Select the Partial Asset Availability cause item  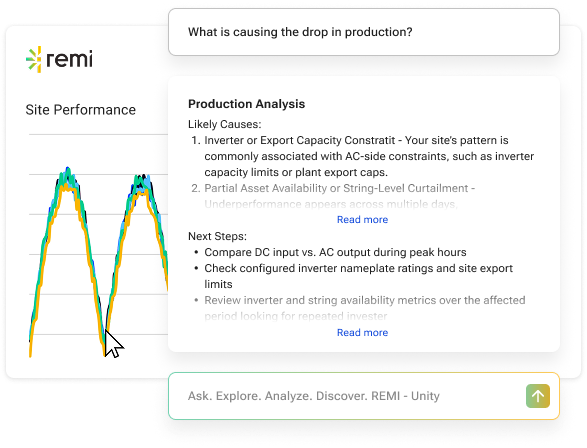(x=333, y=196)
